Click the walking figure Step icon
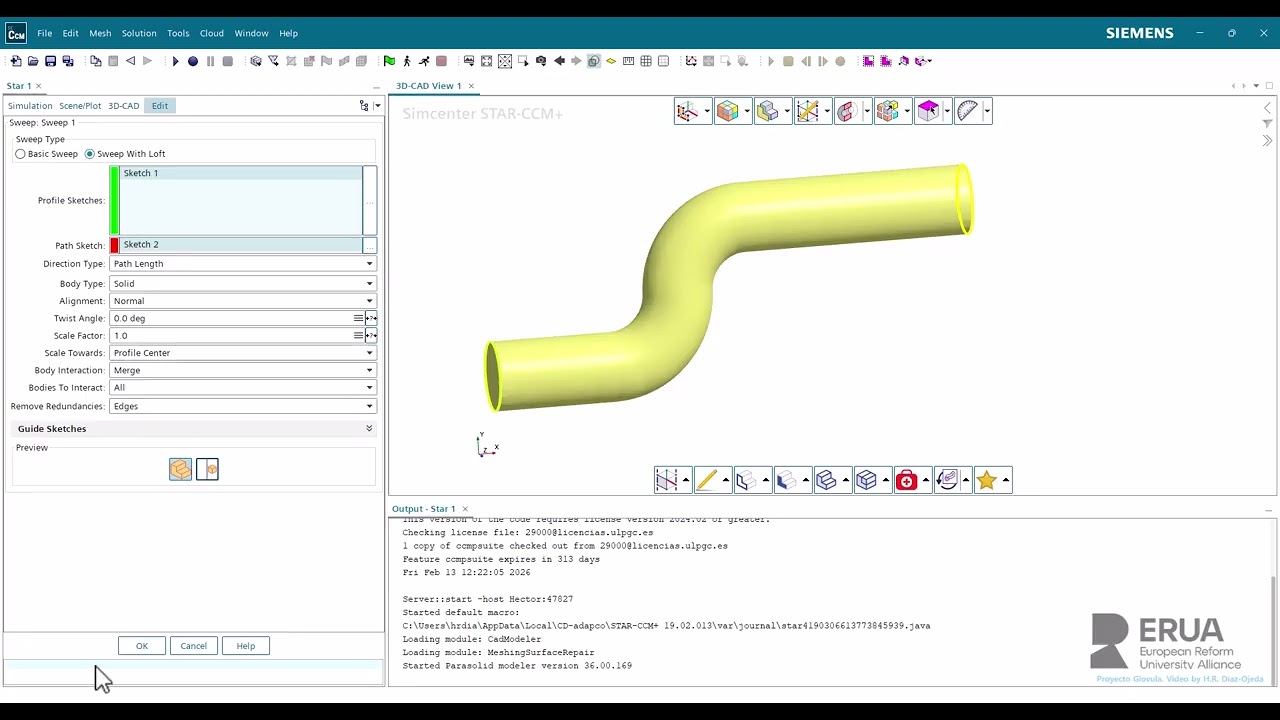Viewport: 1280px width, 720px height. pos(406,61)
